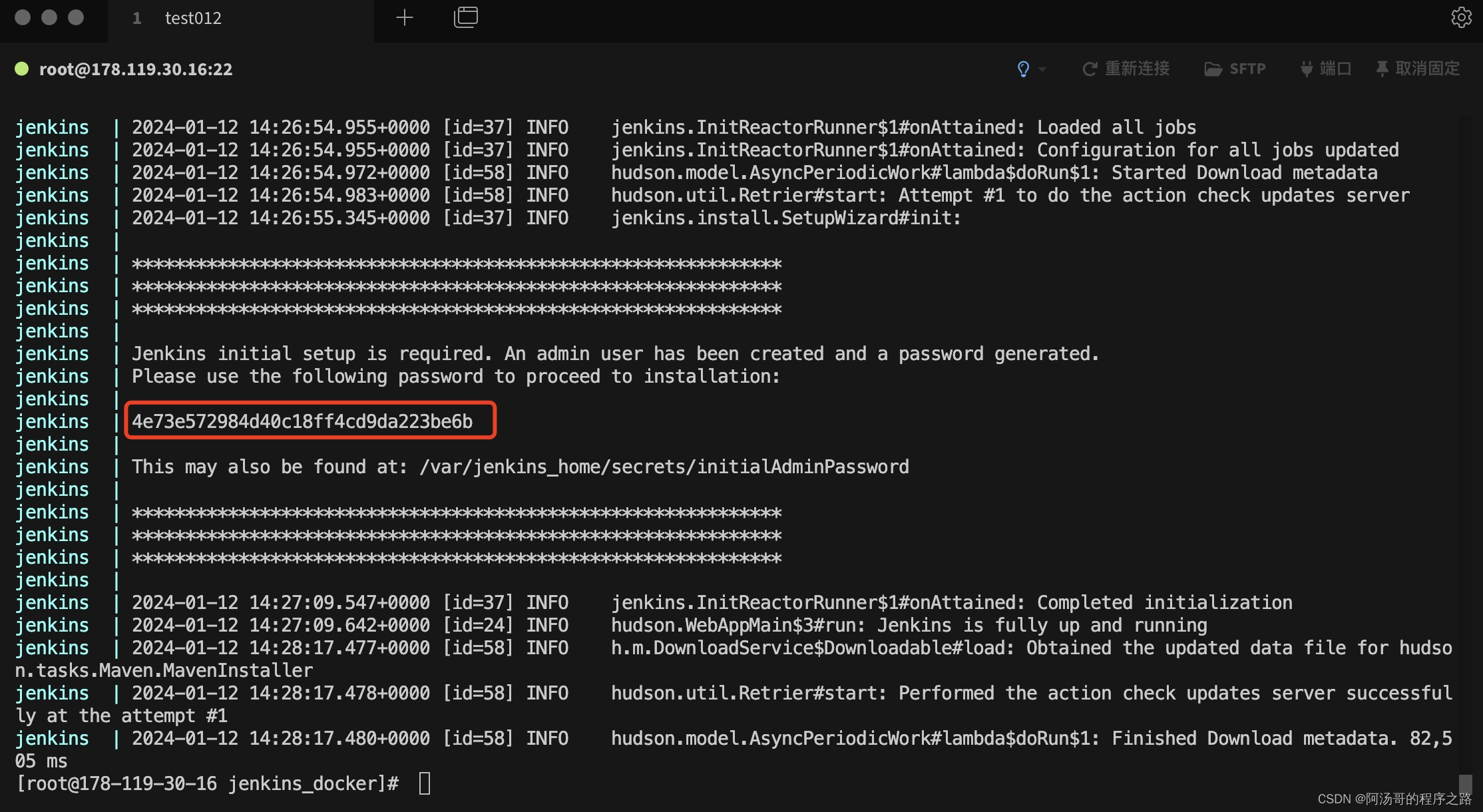Screen dimensions: 1483x812
Task: Open the 端口 port forwarding button
Action: pos(1325,69)
